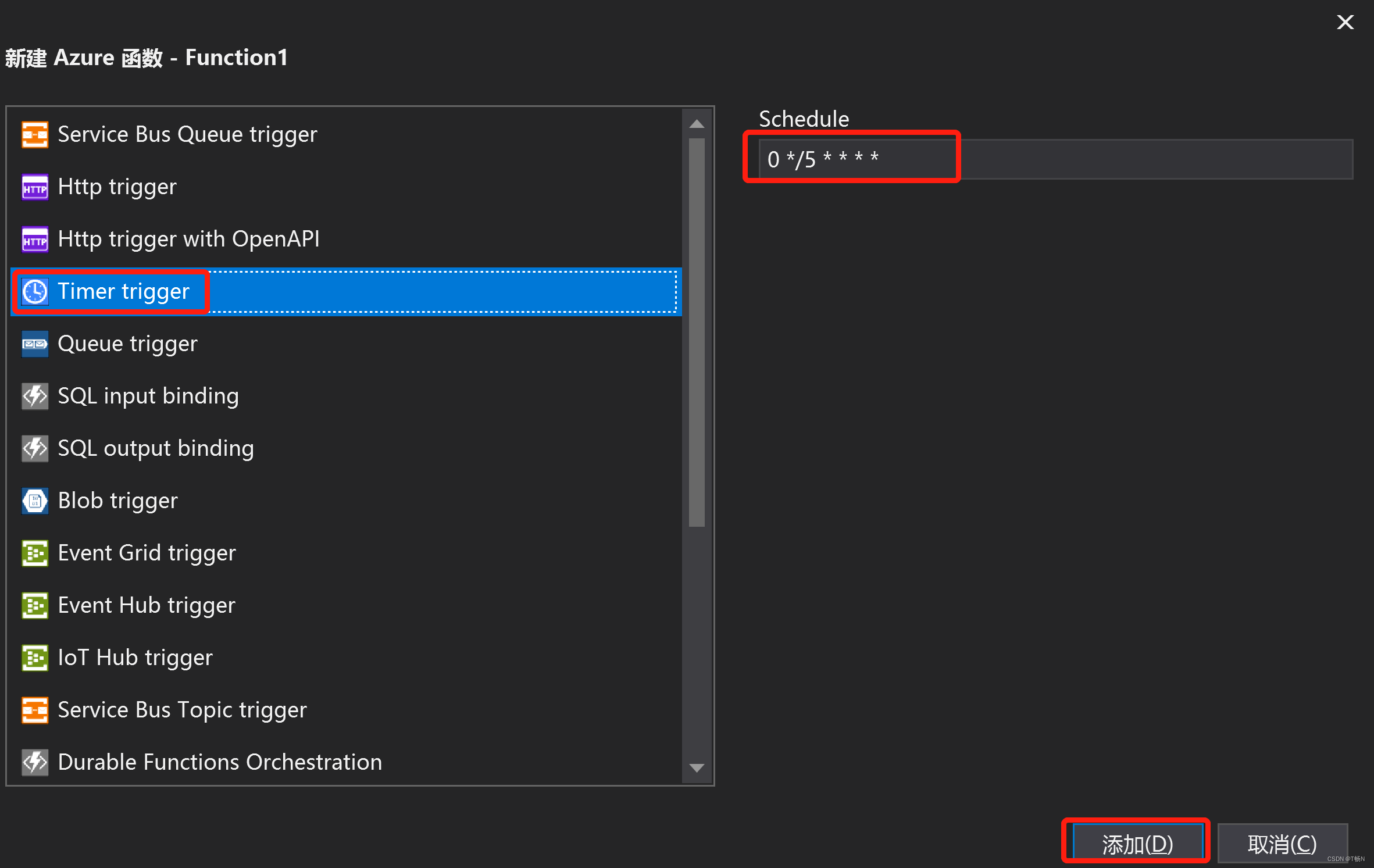Click the Timer trigger clock icon
The image size is (1374, 868).
pos(35,292)
